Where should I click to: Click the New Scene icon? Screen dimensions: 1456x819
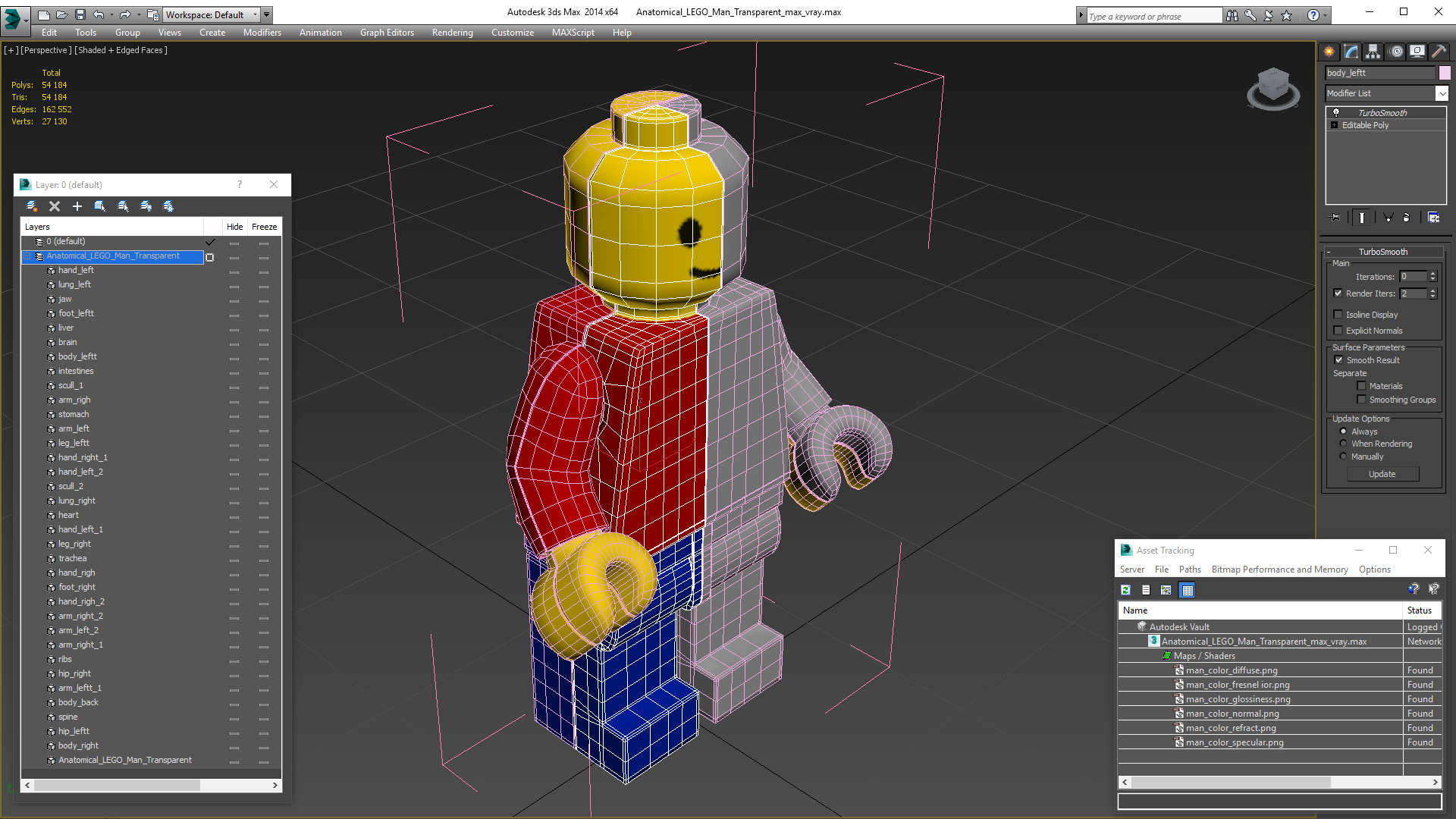click(x=43, y=14)
